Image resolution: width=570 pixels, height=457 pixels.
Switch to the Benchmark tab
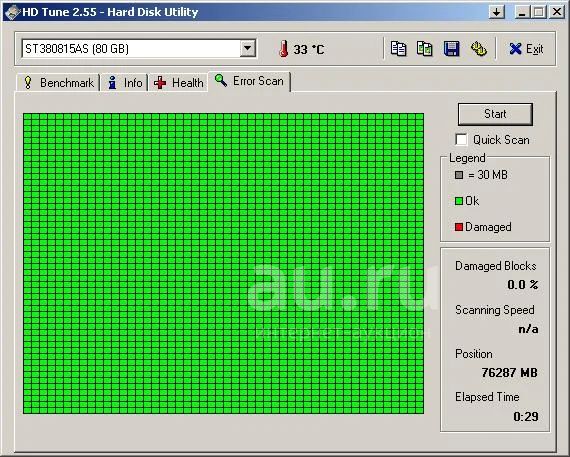58,83
